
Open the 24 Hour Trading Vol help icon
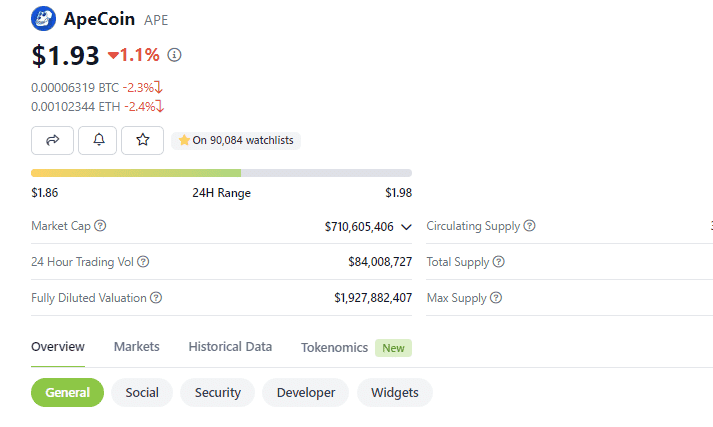[143, 261]
